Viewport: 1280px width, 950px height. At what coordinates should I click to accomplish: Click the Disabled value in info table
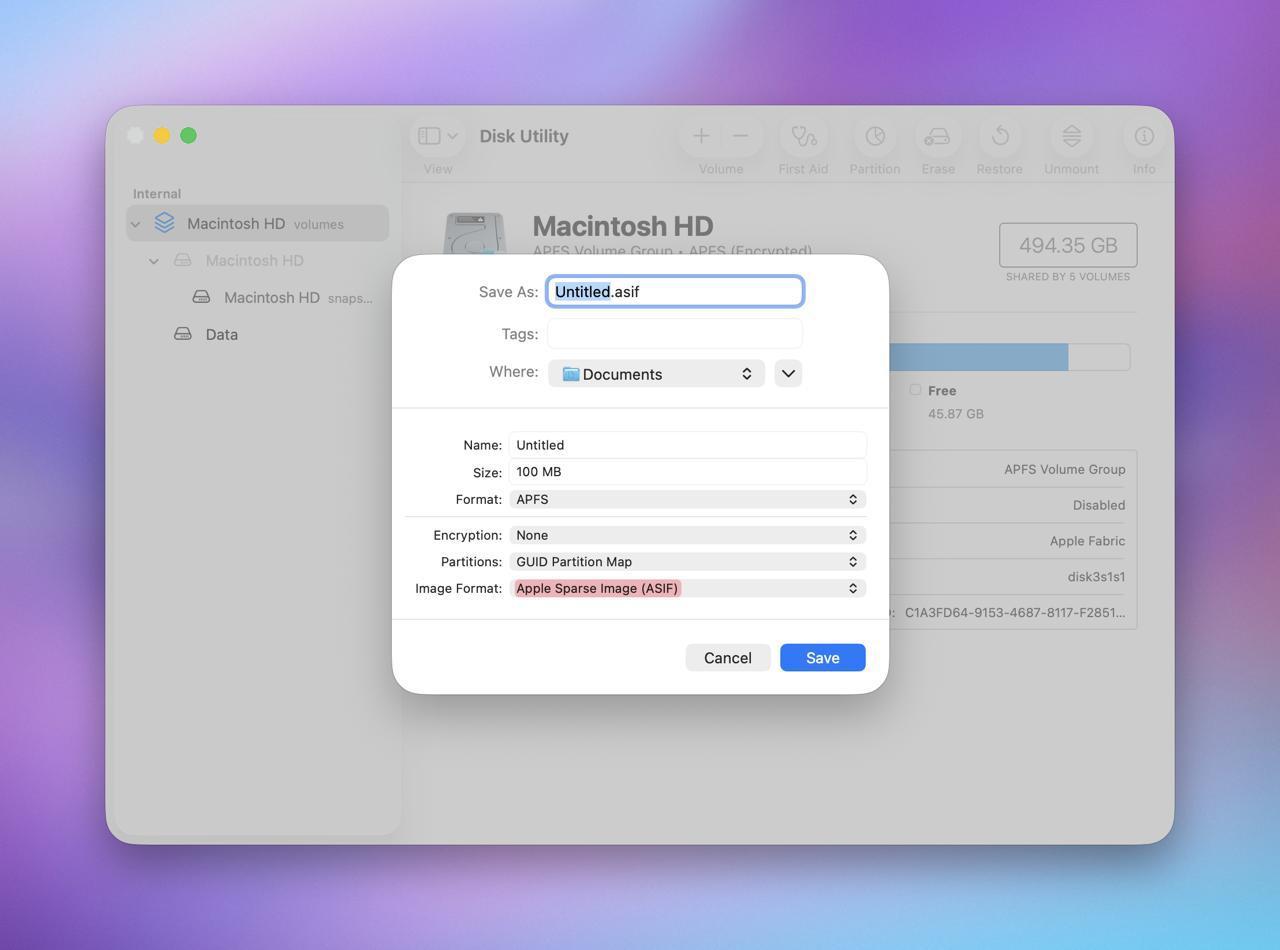[x=1099, y=505]
